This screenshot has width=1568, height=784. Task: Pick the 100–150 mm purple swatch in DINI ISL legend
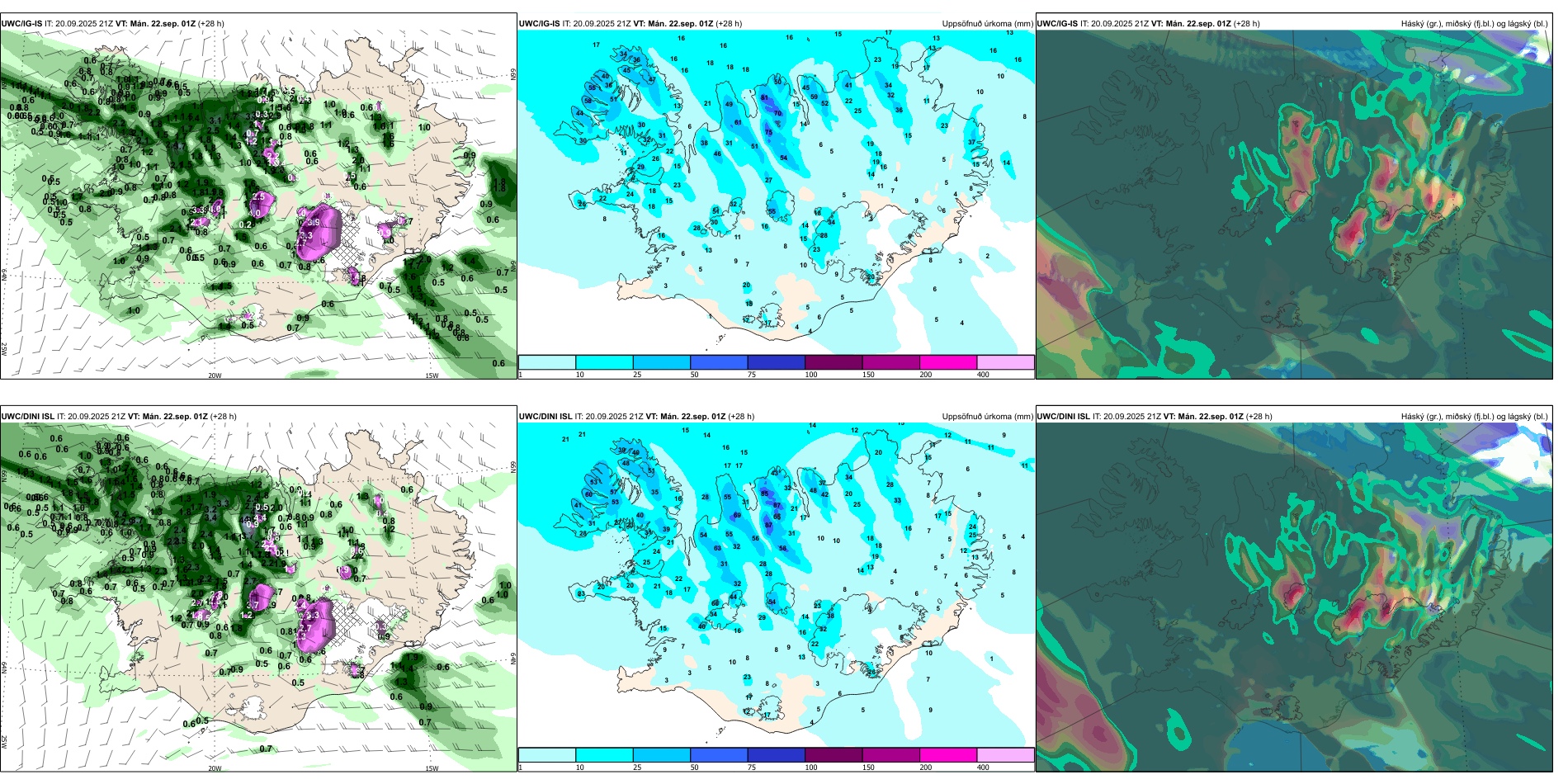[x=834, y=755]
